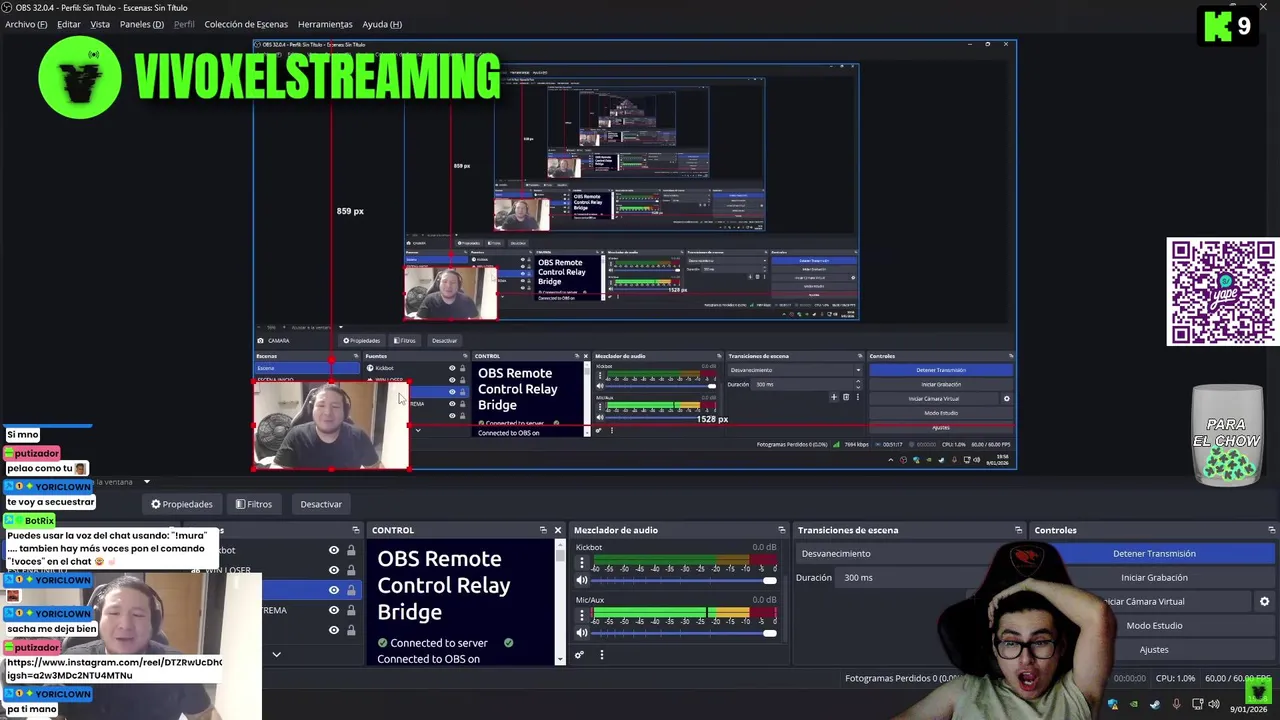Open Mic/Aux audio channel options dots

click(582, 616)
